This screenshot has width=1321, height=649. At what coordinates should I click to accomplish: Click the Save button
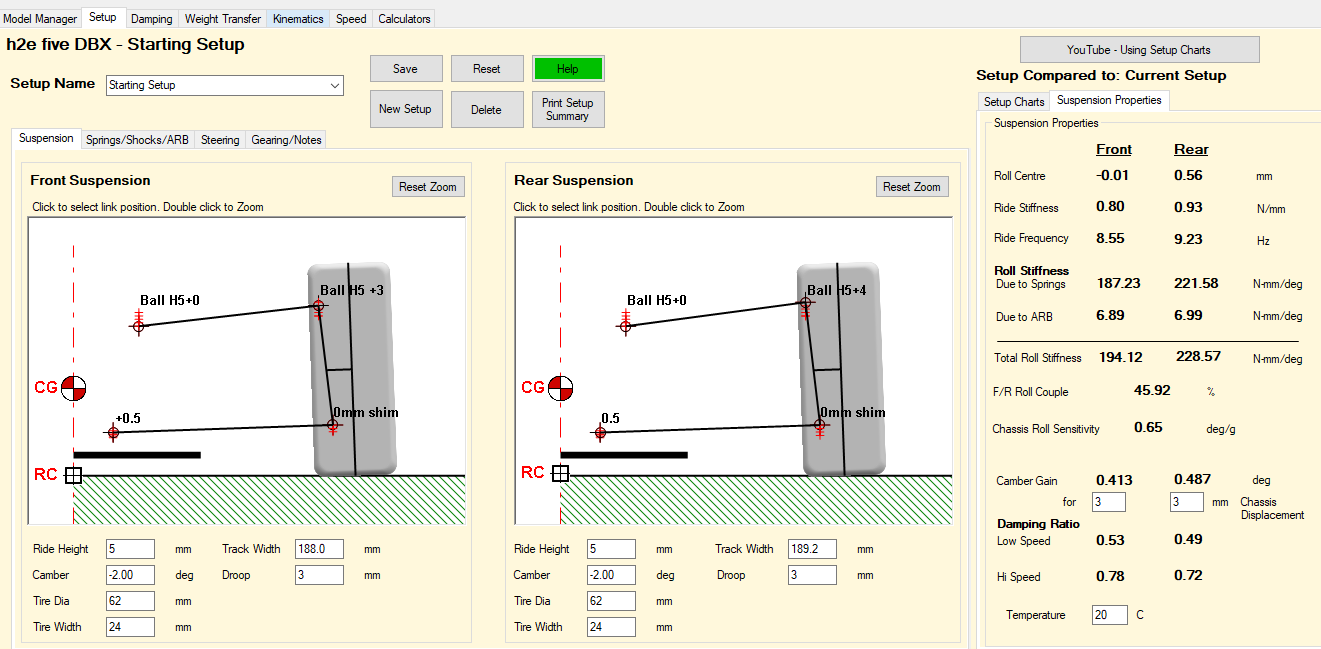click(405, 69)
